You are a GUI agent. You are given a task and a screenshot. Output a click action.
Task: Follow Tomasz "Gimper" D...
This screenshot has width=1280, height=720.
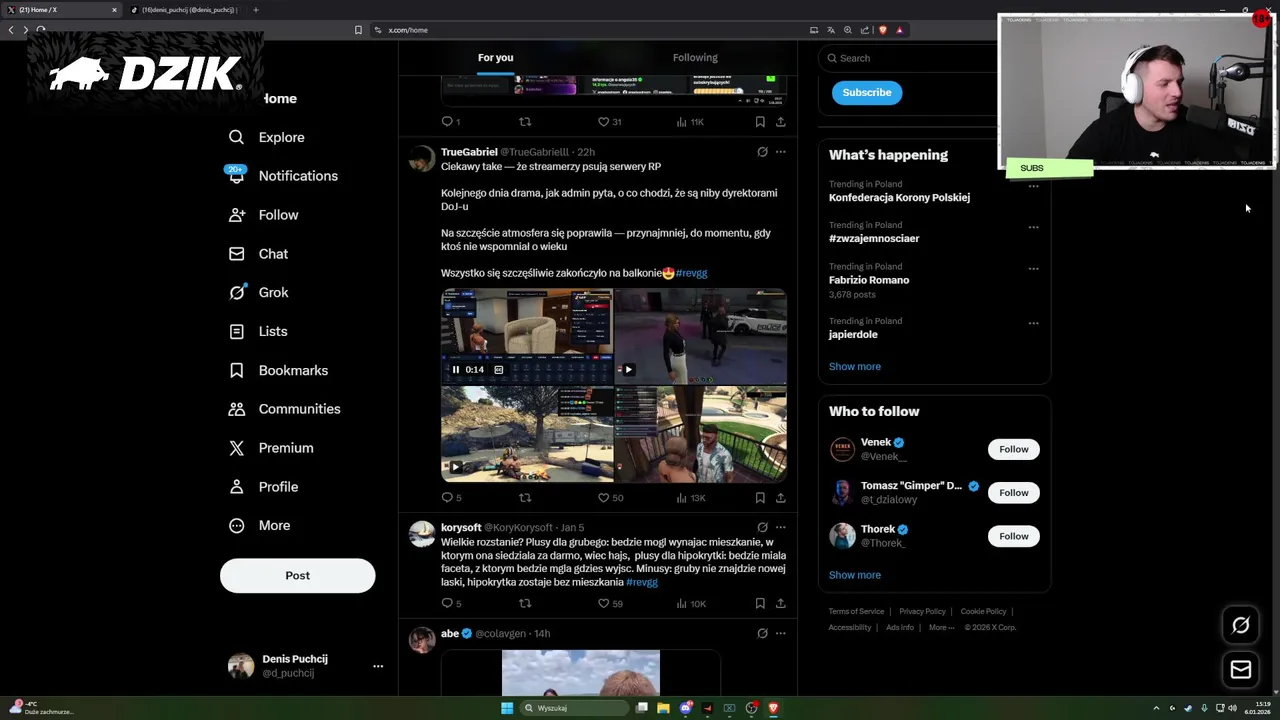click(1013, 493)
